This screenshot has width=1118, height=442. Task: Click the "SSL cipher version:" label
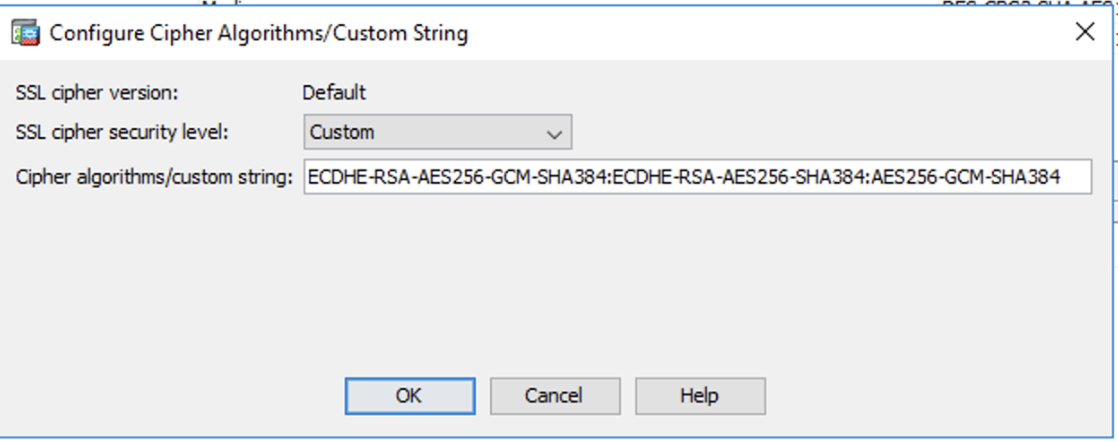tap(97, 93)
